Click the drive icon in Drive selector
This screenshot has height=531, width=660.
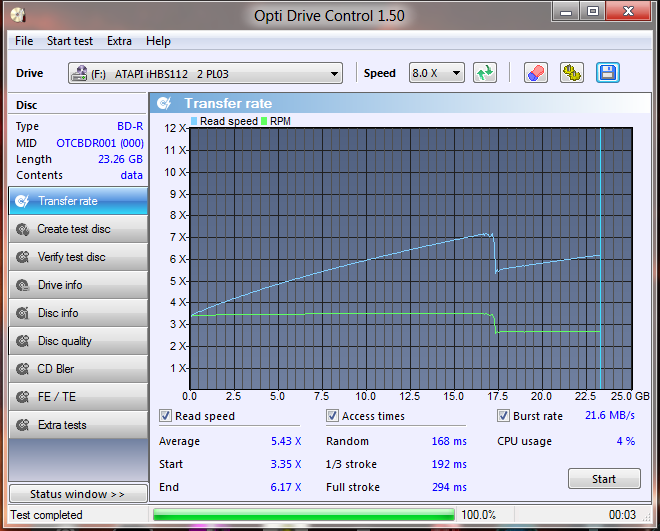79,73
